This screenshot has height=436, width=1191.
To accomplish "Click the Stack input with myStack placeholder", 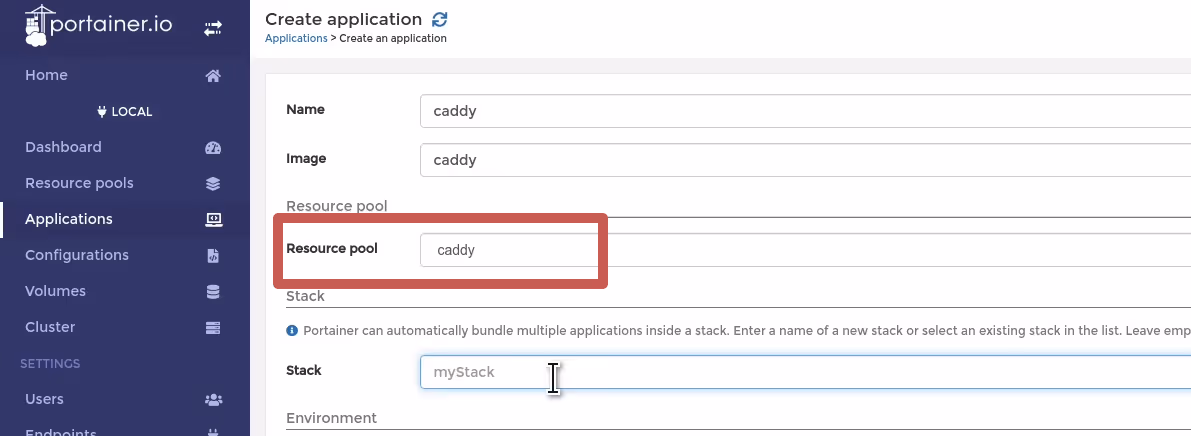I will tap(805, 372).
